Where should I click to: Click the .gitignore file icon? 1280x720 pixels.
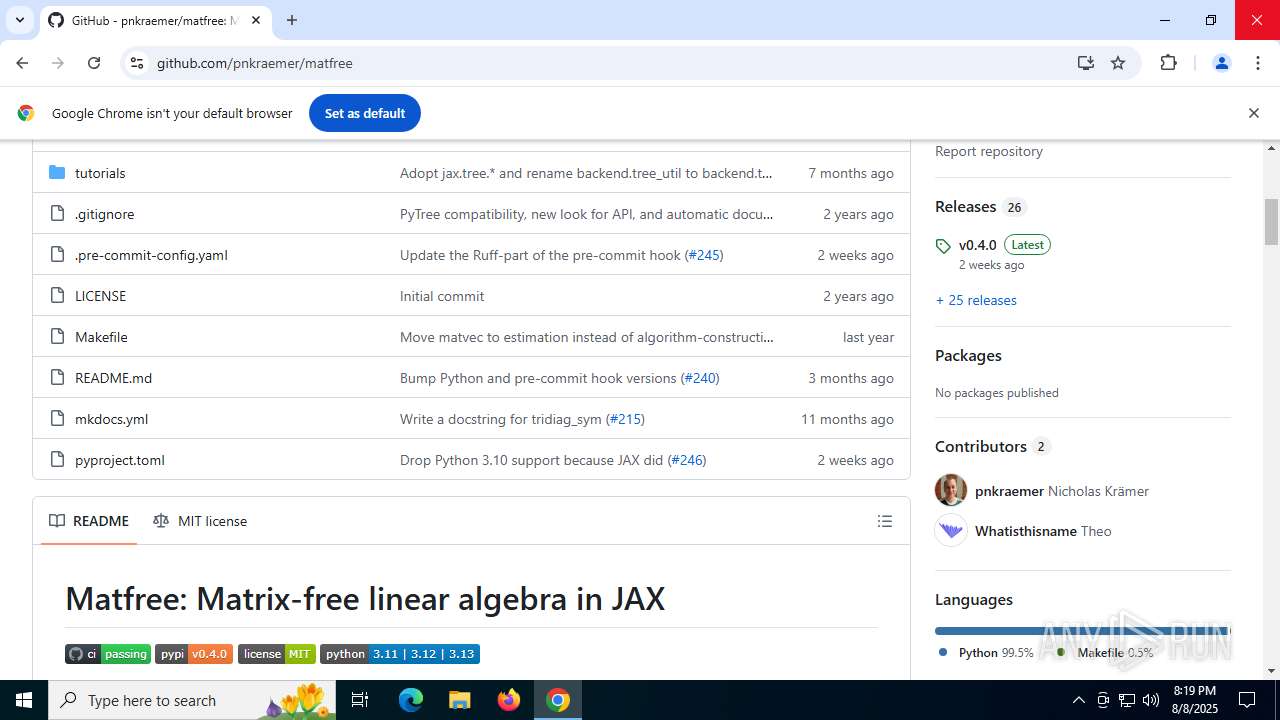coord(57,214)
